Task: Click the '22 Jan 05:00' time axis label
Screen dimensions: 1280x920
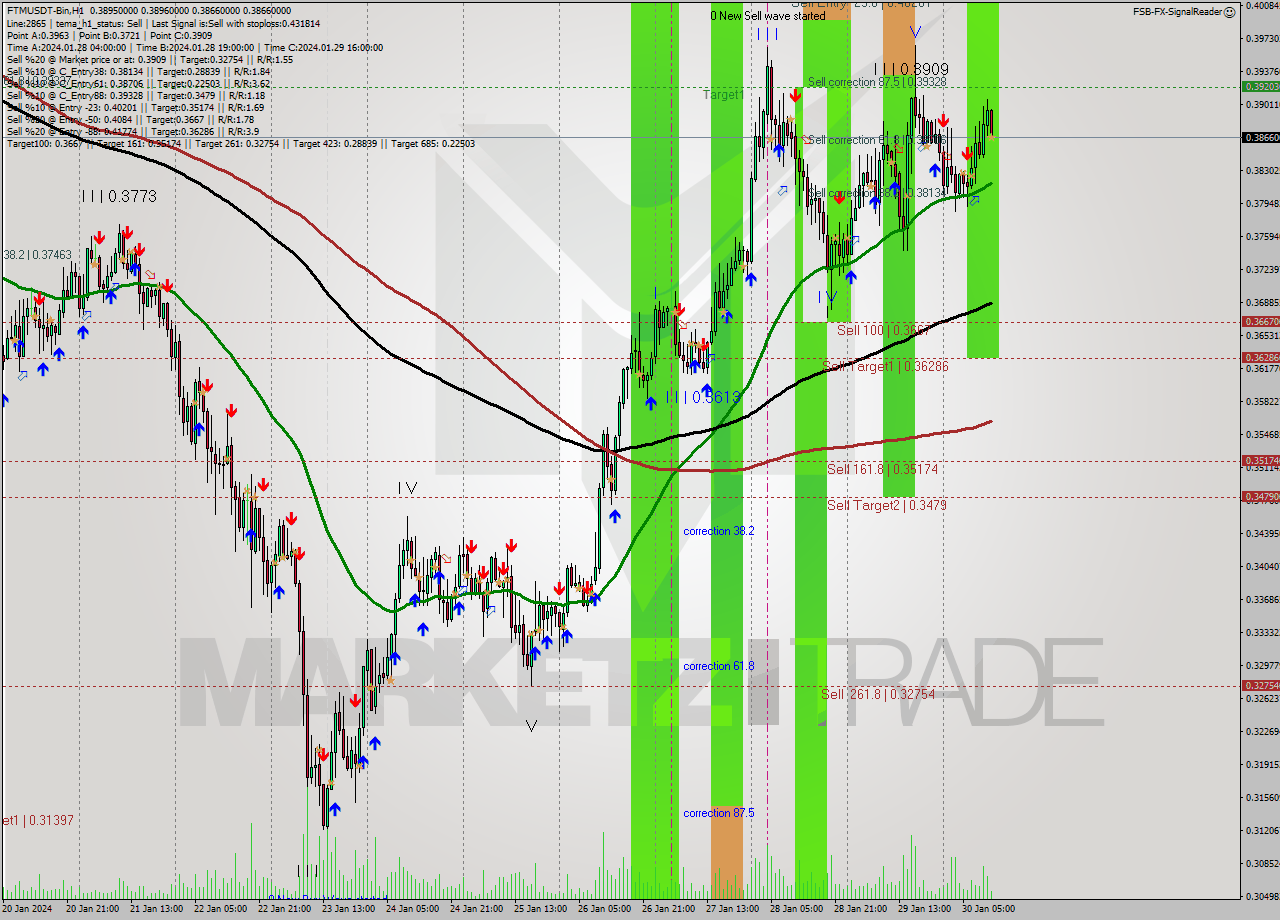Action: click(x=219, y=909)
